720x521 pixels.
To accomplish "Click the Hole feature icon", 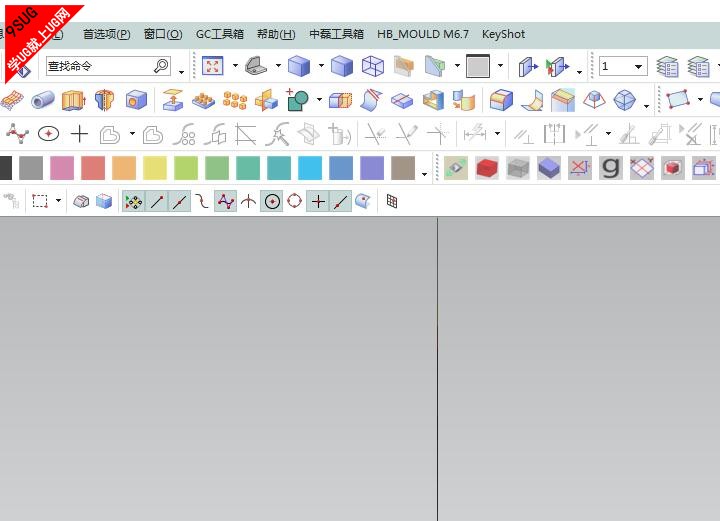I will (136, 100).
